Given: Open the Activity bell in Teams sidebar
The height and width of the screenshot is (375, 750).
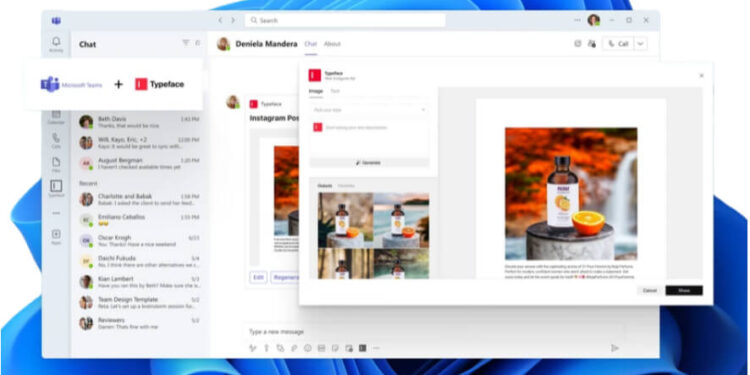Looking at the screenshot, I should 56,44.
